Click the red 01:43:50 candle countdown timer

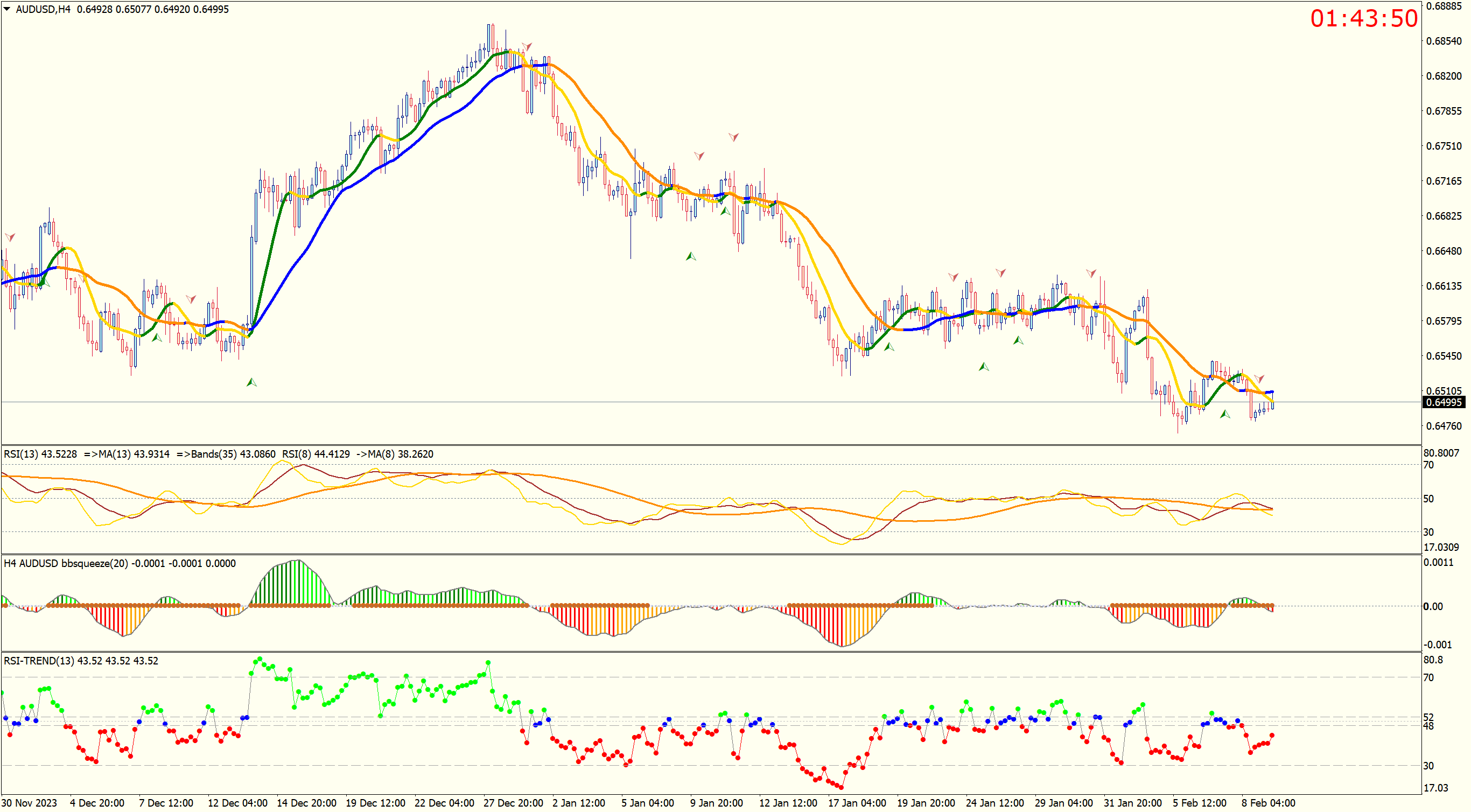pos(1363,18)
